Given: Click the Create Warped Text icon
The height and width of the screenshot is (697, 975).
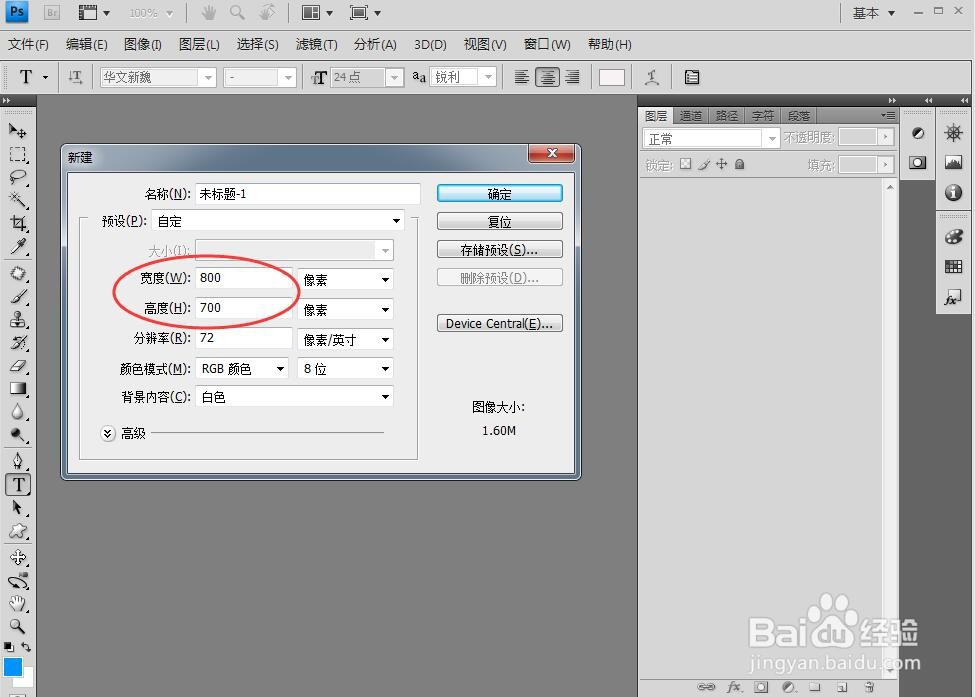Looking at the screenshot, I should tap(652, 77).
